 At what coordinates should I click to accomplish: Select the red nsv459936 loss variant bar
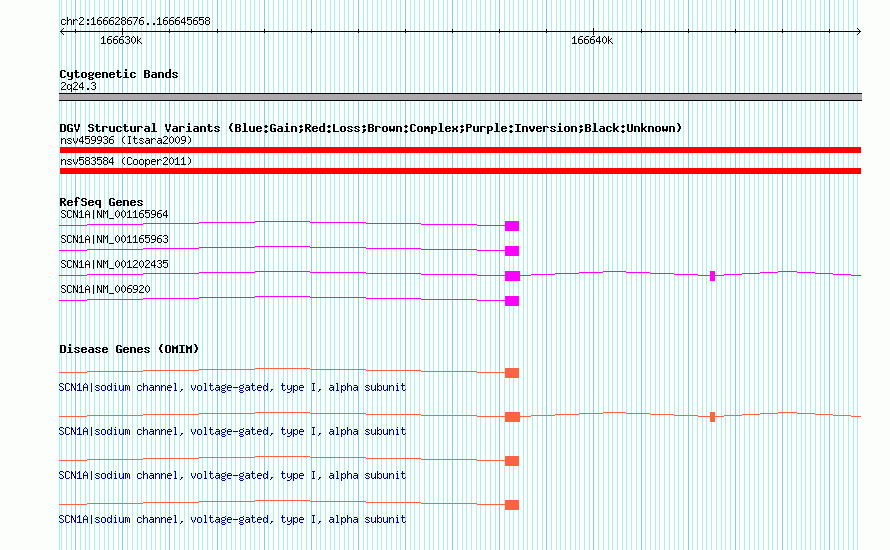point(460,150)
